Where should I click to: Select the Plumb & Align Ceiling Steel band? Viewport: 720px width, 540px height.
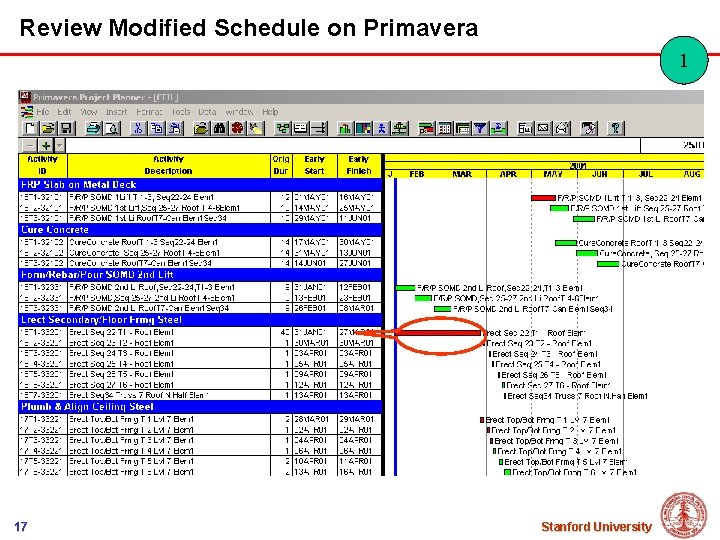pyautogui.click(x=200, y=407)
